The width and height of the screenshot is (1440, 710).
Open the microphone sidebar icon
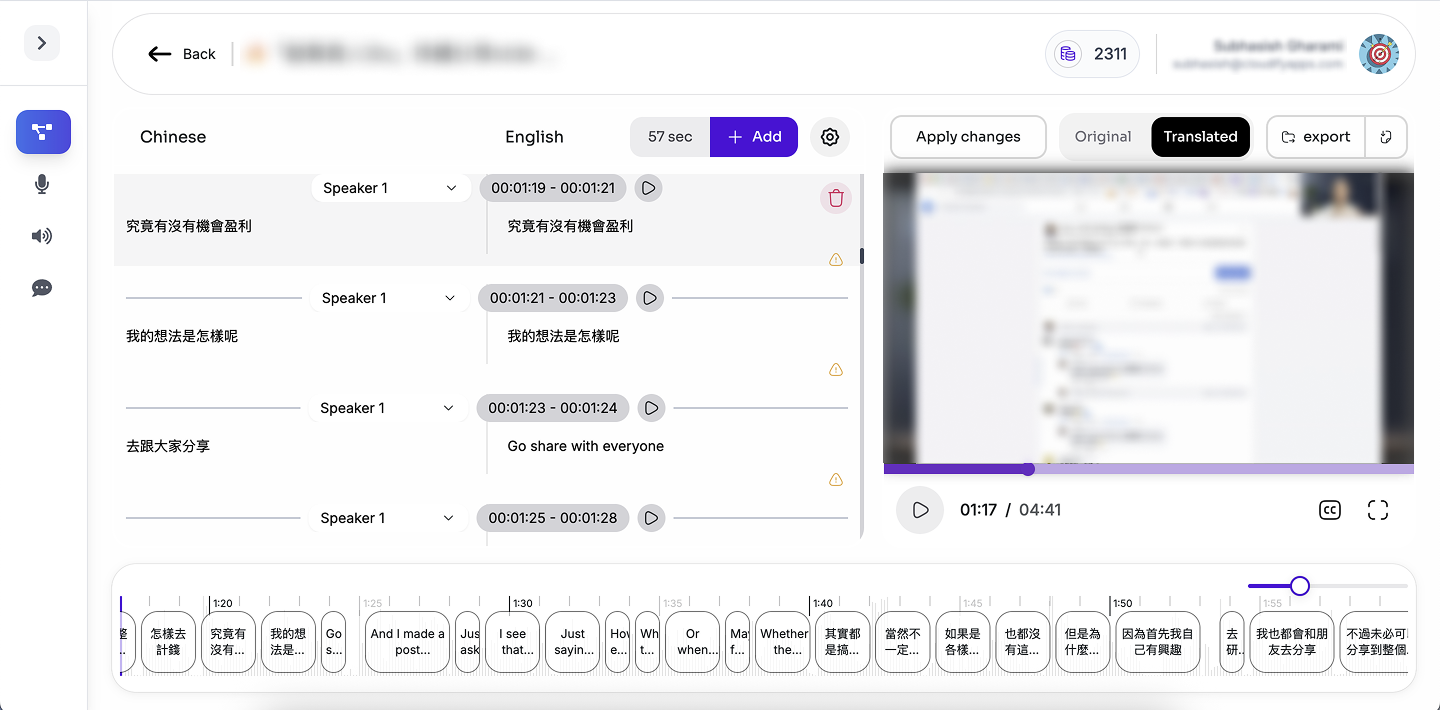[42, 184]
